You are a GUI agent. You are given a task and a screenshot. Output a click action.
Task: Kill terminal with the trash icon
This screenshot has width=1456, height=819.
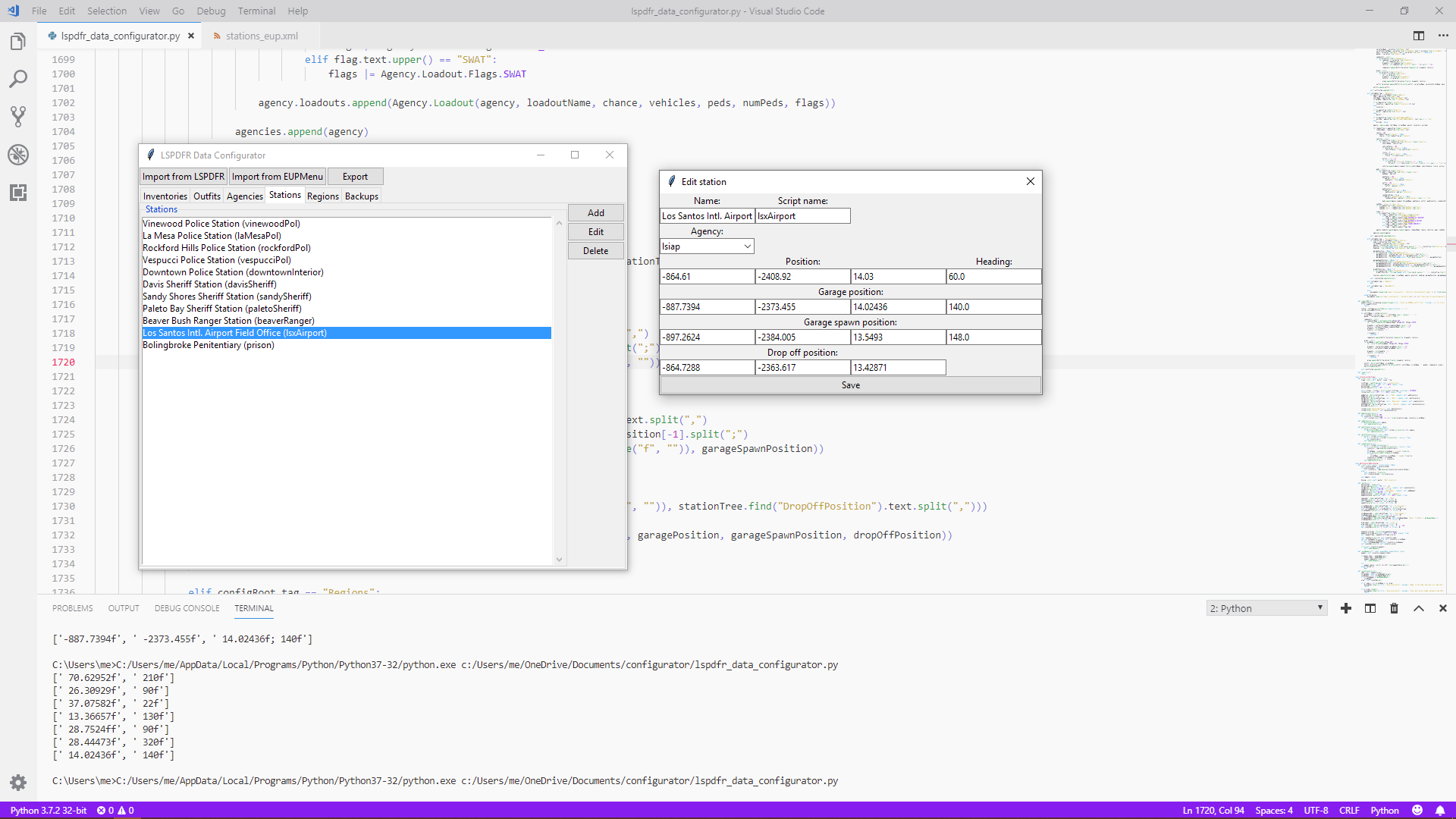coord(1394,608)
